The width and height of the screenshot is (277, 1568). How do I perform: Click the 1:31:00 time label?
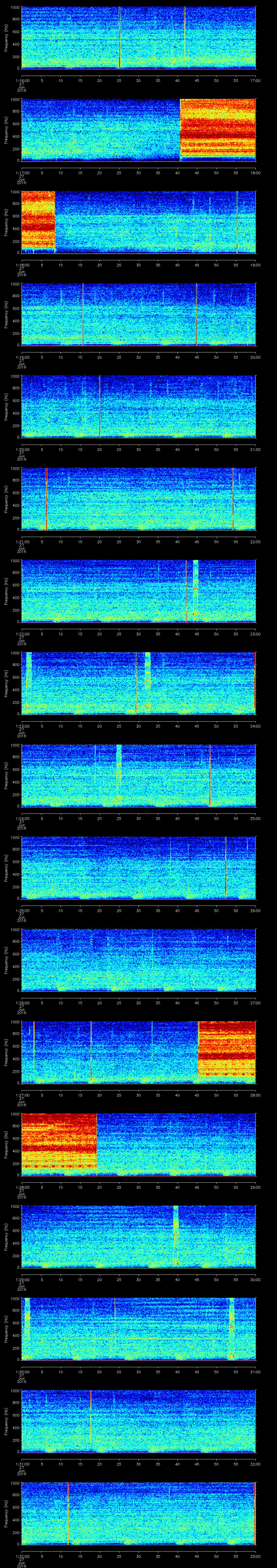[x=22, y=1464]
